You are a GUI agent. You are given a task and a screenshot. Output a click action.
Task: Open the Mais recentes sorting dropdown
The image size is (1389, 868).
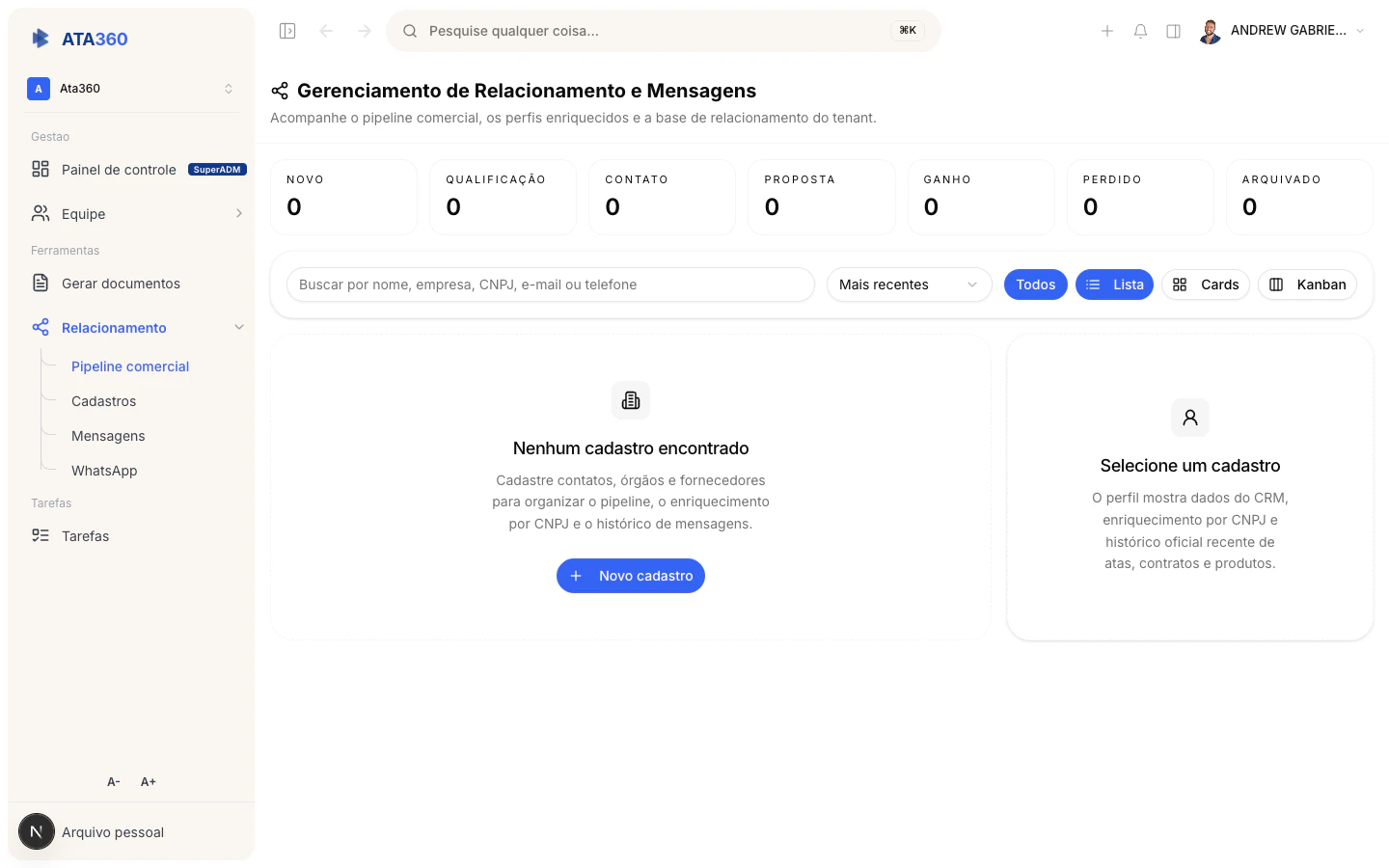(x=908, y=284)
